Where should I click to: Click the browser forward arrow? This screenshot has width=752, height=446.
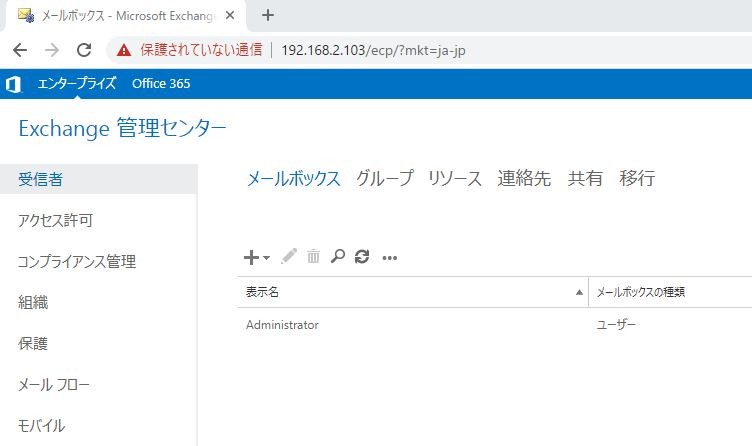click(x=52, y=50)
